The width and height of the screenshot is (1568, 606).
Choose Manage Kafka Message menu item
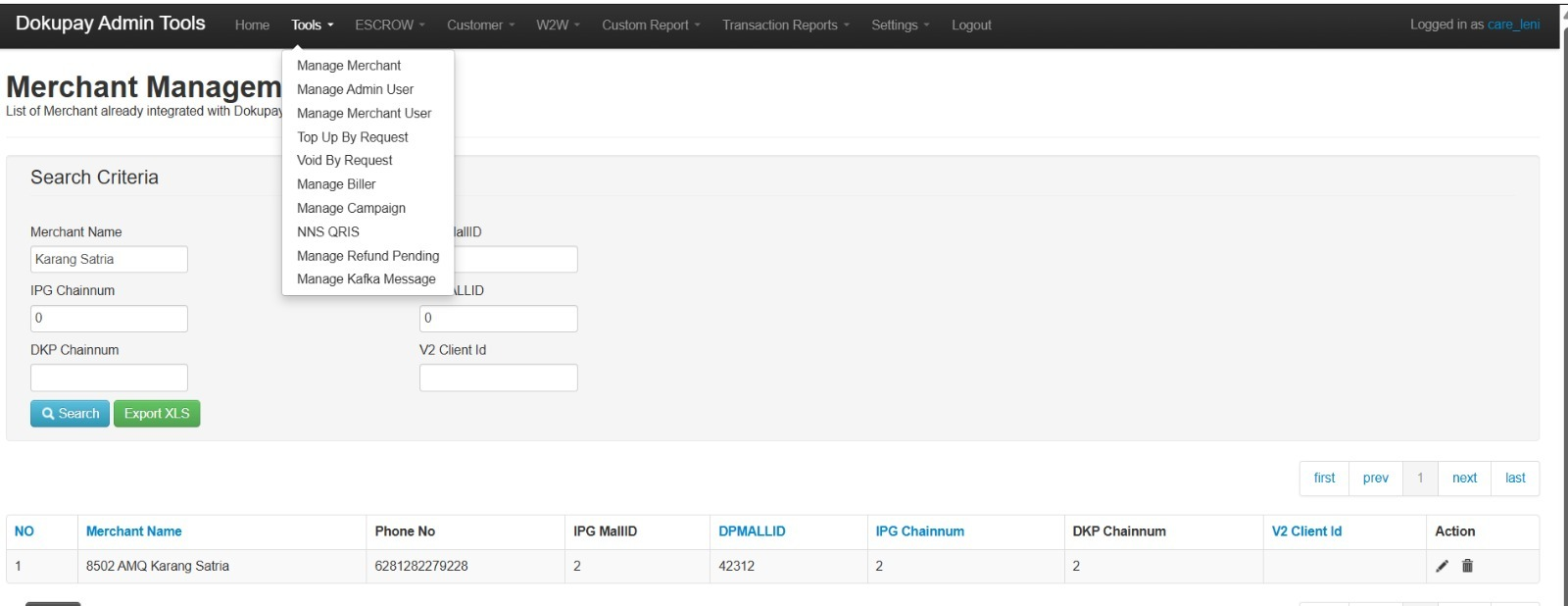click(x=367, y=279)
